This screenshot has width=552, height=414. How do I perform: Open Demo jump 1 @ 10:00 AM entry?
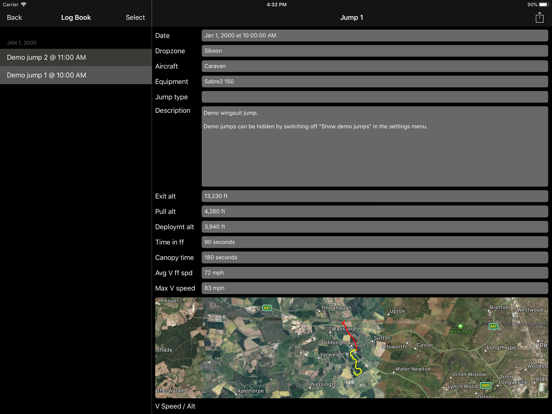click(76, 75)
